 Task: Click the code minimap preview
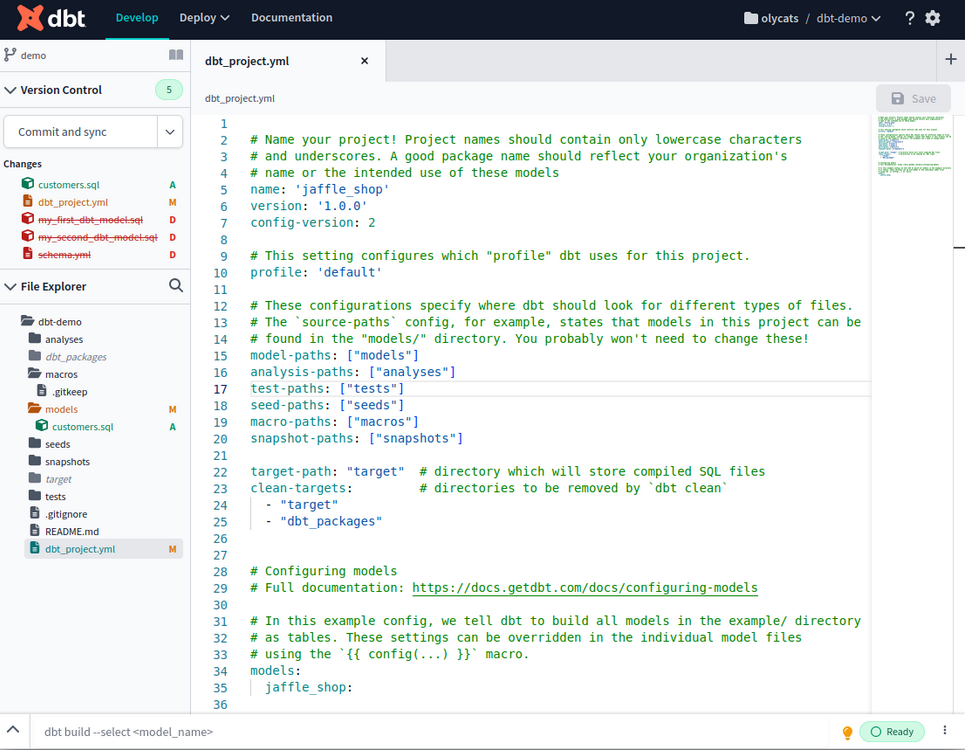[914, 146]
